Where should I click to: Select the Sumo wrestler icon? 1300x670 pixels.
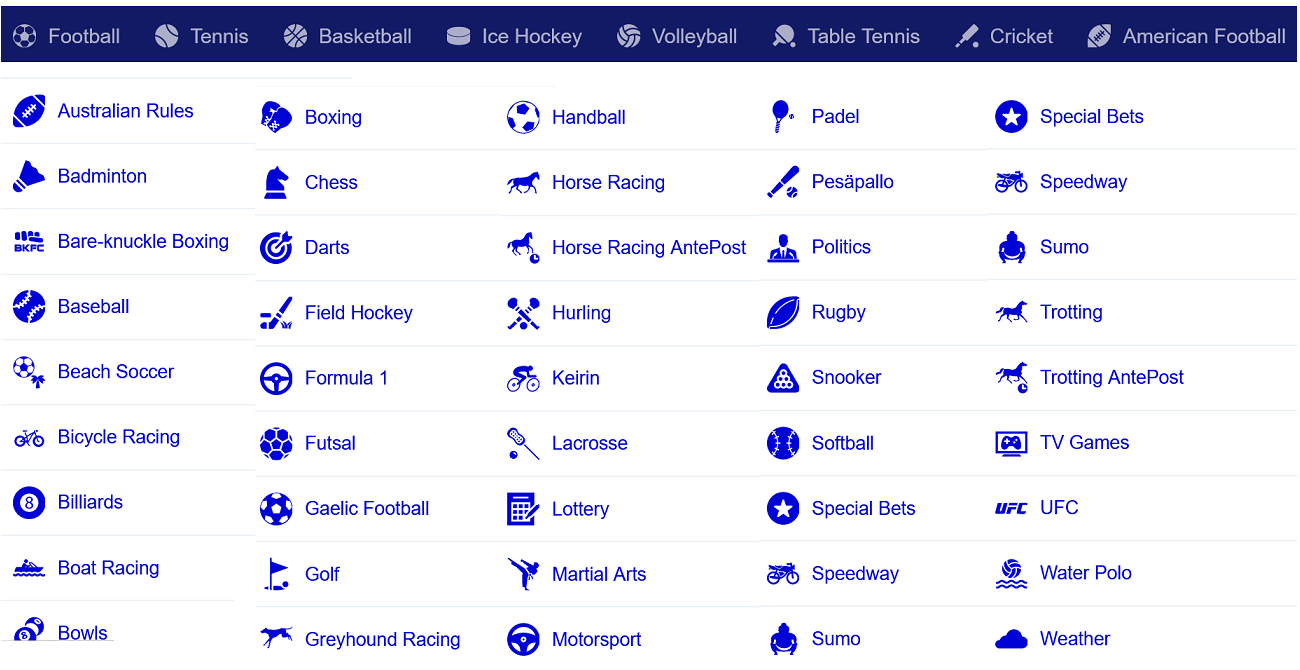click(x=1011, y=247)
